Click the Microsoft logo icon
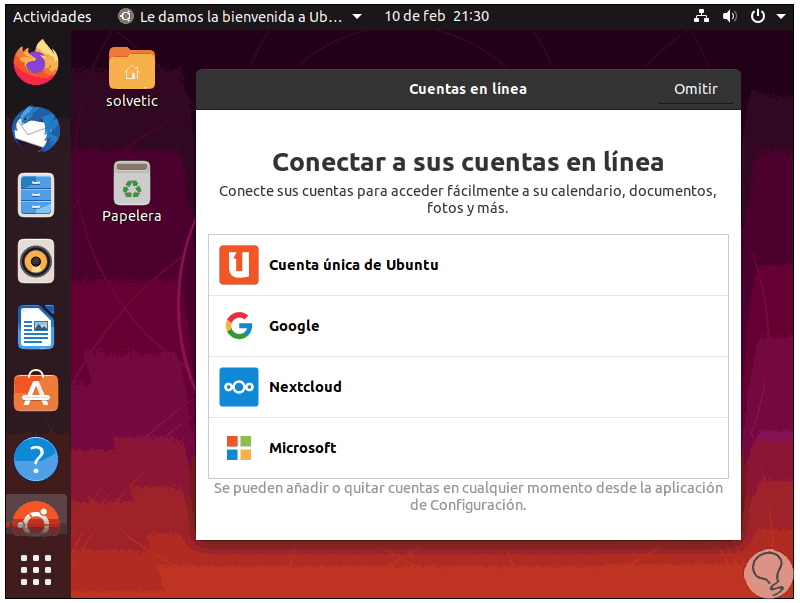 (x=239, y=447)
